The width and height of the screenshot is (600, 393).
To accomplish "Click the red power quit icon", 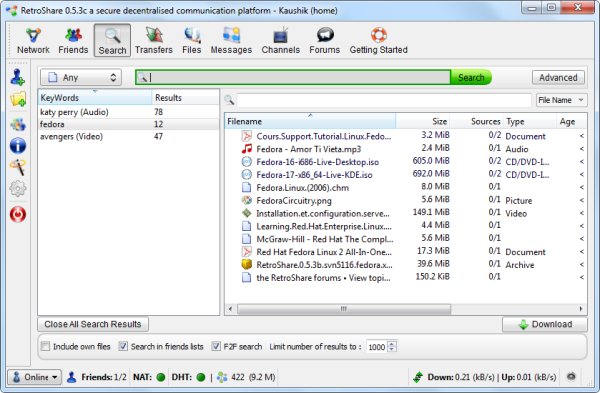I will click(x=18, y=214).
